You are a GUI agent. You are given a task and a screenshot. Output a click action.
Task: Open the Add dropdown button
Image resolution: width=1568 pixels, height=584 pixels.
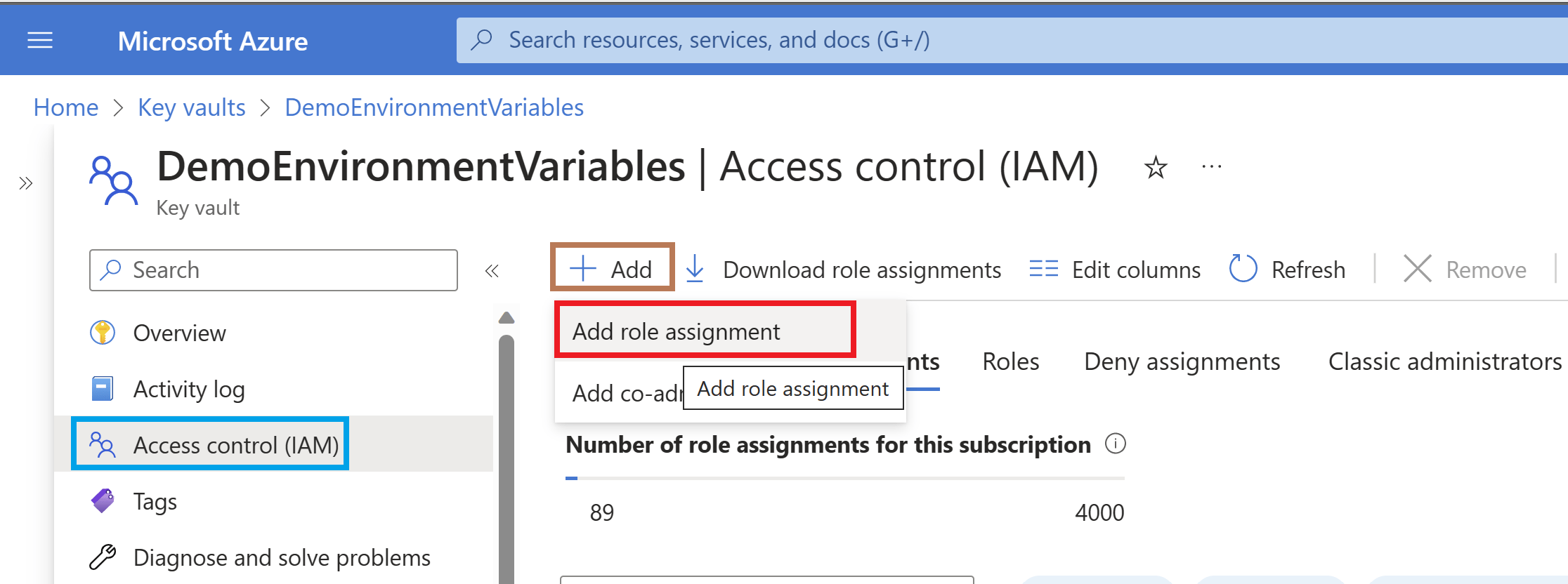click(612, 269)
